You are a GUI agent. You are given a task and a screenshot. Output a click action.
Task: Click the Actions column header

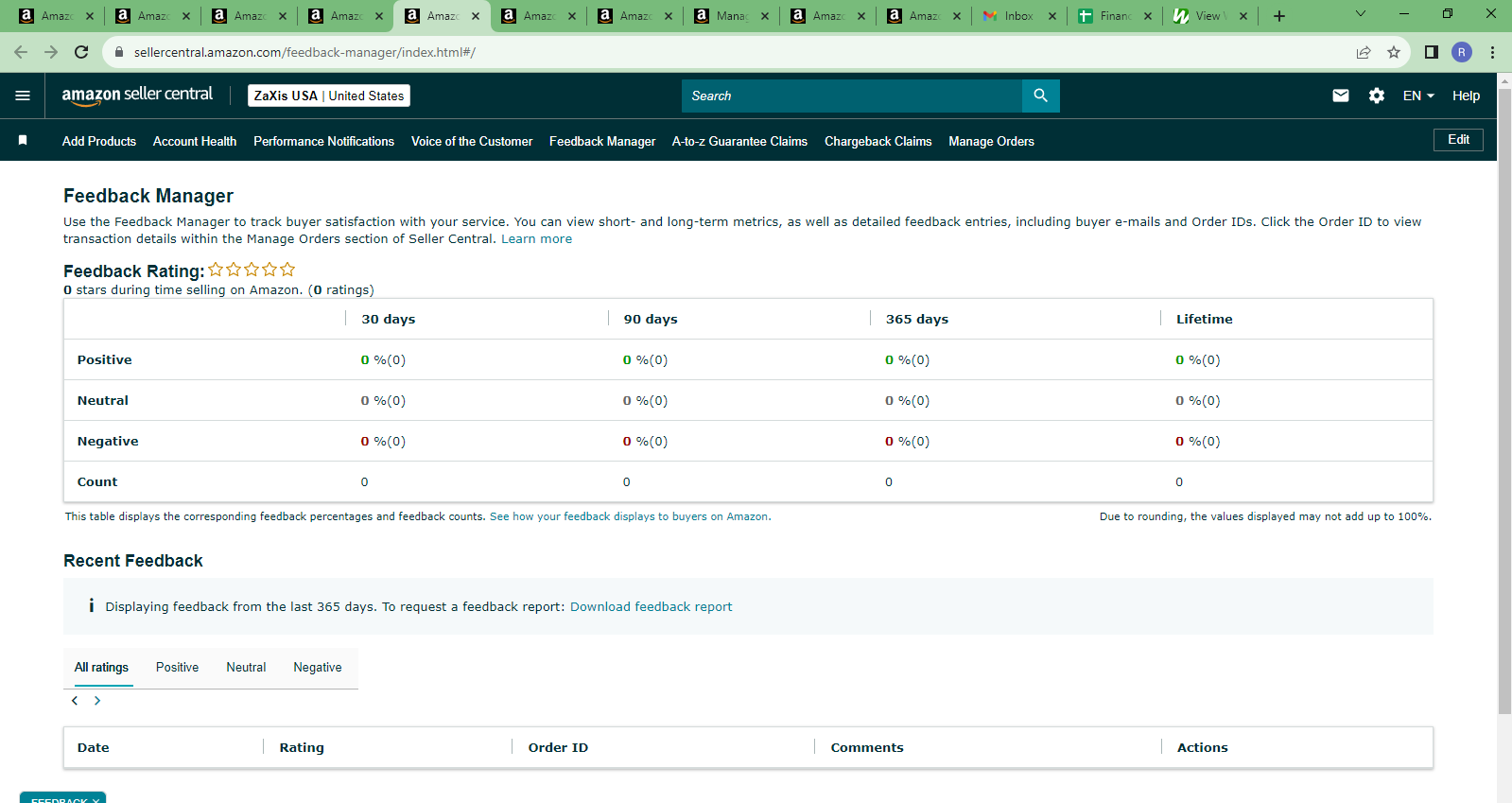tap(1203, 747)
